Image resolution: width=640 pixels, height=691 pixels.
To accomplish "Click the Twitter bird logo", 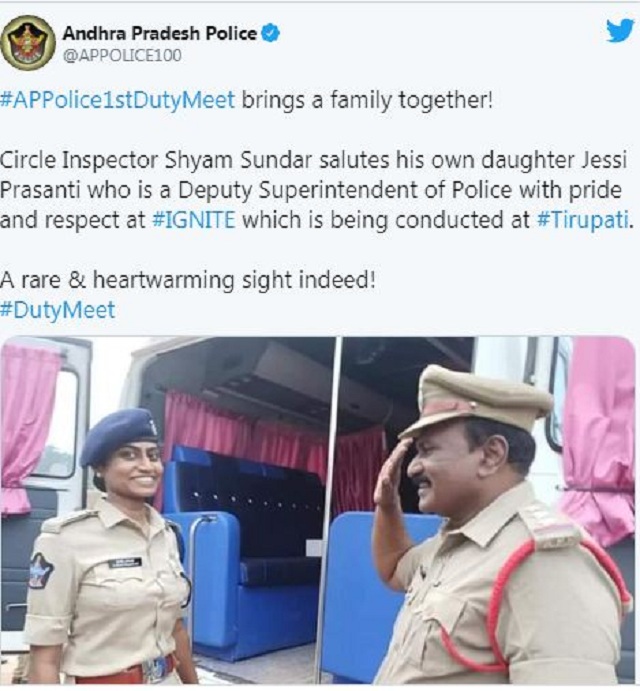I will (621, 31).
